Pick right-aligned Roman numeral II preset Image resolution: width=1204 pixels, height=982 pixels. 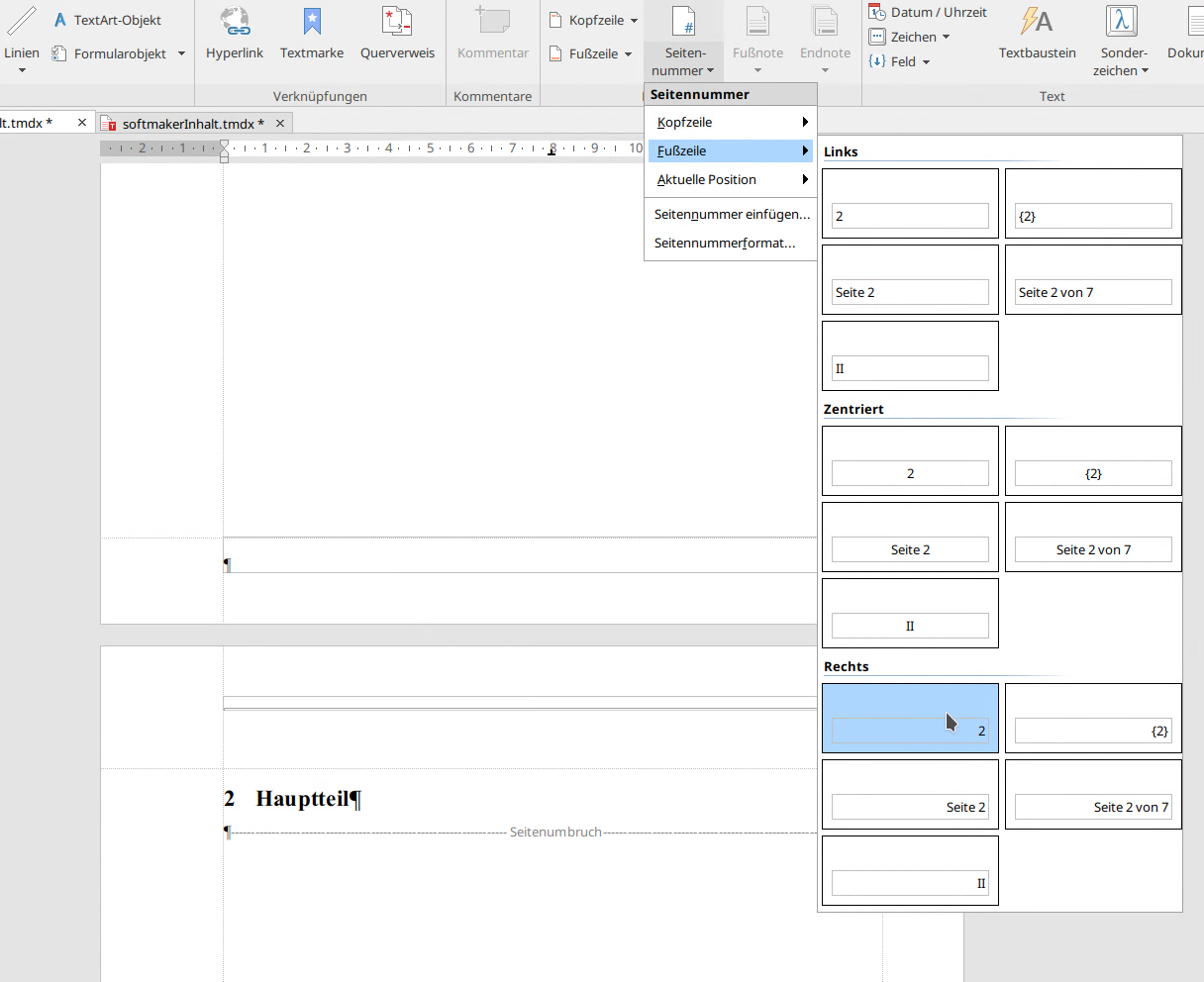tap(910, 871)
